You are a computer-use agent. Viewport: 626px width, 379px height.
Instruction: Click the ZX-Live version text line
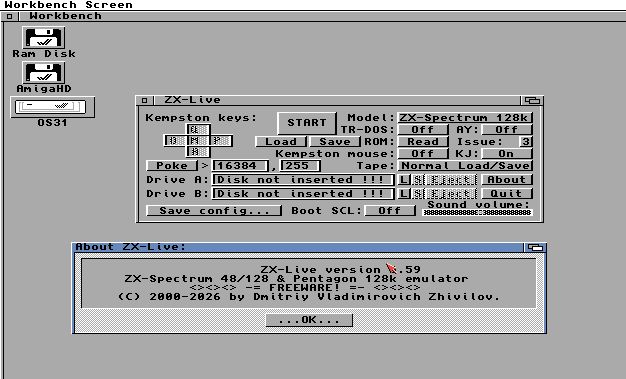point(341,270)
